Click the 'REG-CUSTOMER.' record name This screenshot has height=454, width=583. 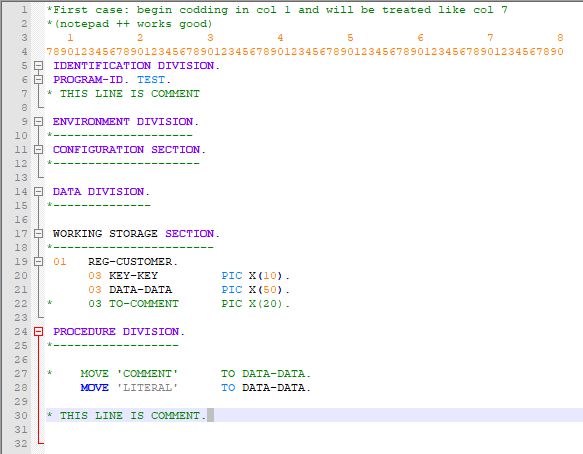tap(133, 262)
